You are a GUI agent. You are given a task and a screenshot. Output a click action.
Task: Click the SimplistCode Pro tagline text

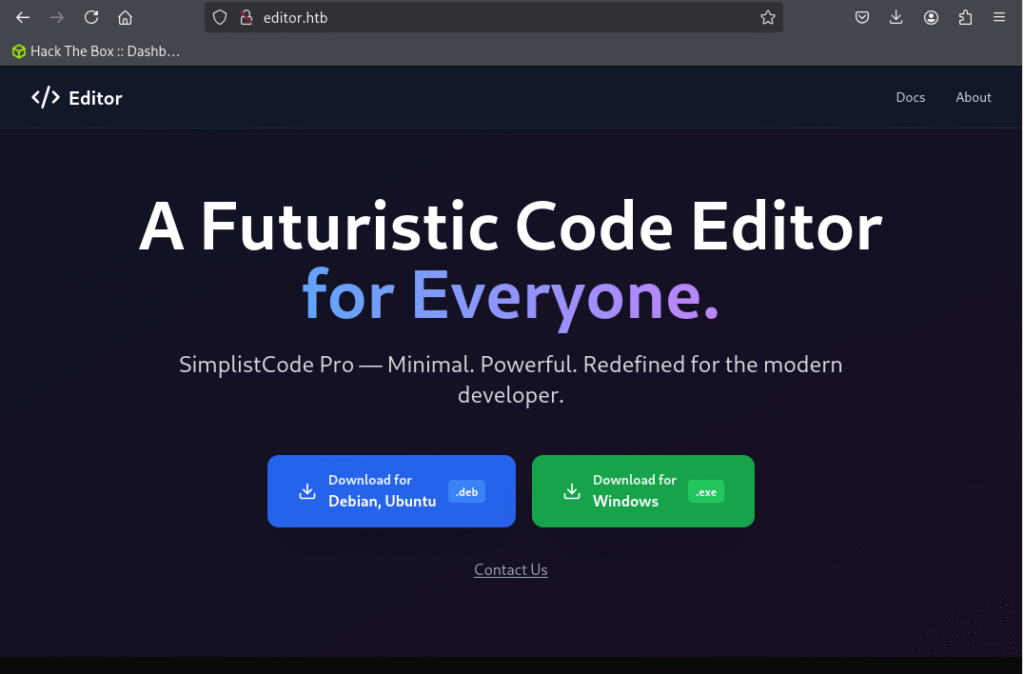[511, 379]
